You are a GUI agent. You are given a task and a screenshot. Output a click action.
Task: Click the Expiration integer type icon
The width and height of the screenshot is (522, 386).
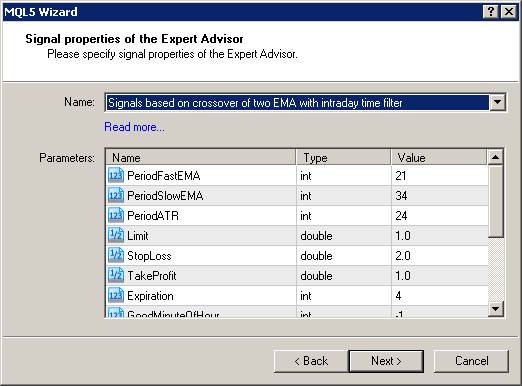coord(116,295)
